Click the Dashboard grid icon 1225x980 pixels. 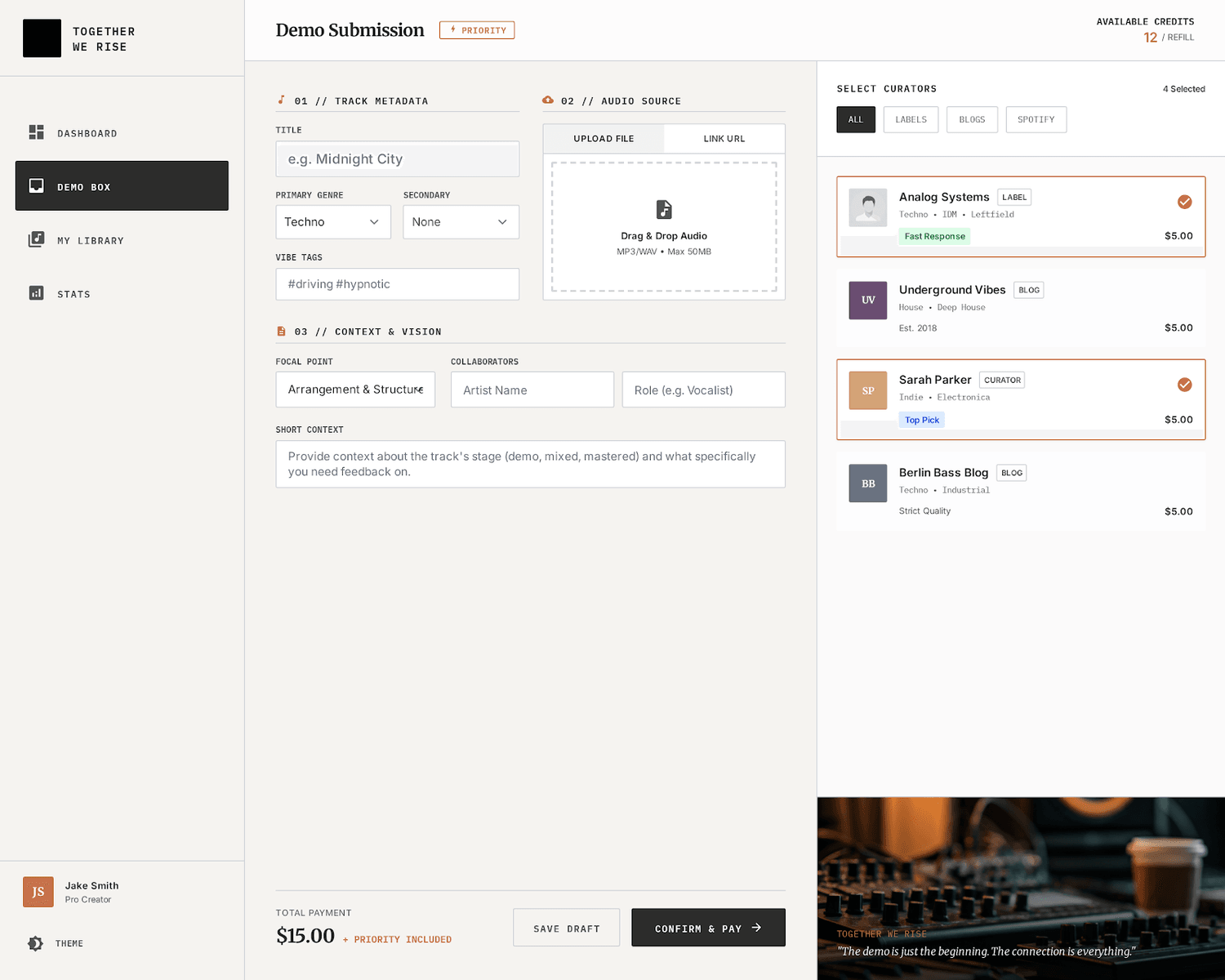point(37,132)
